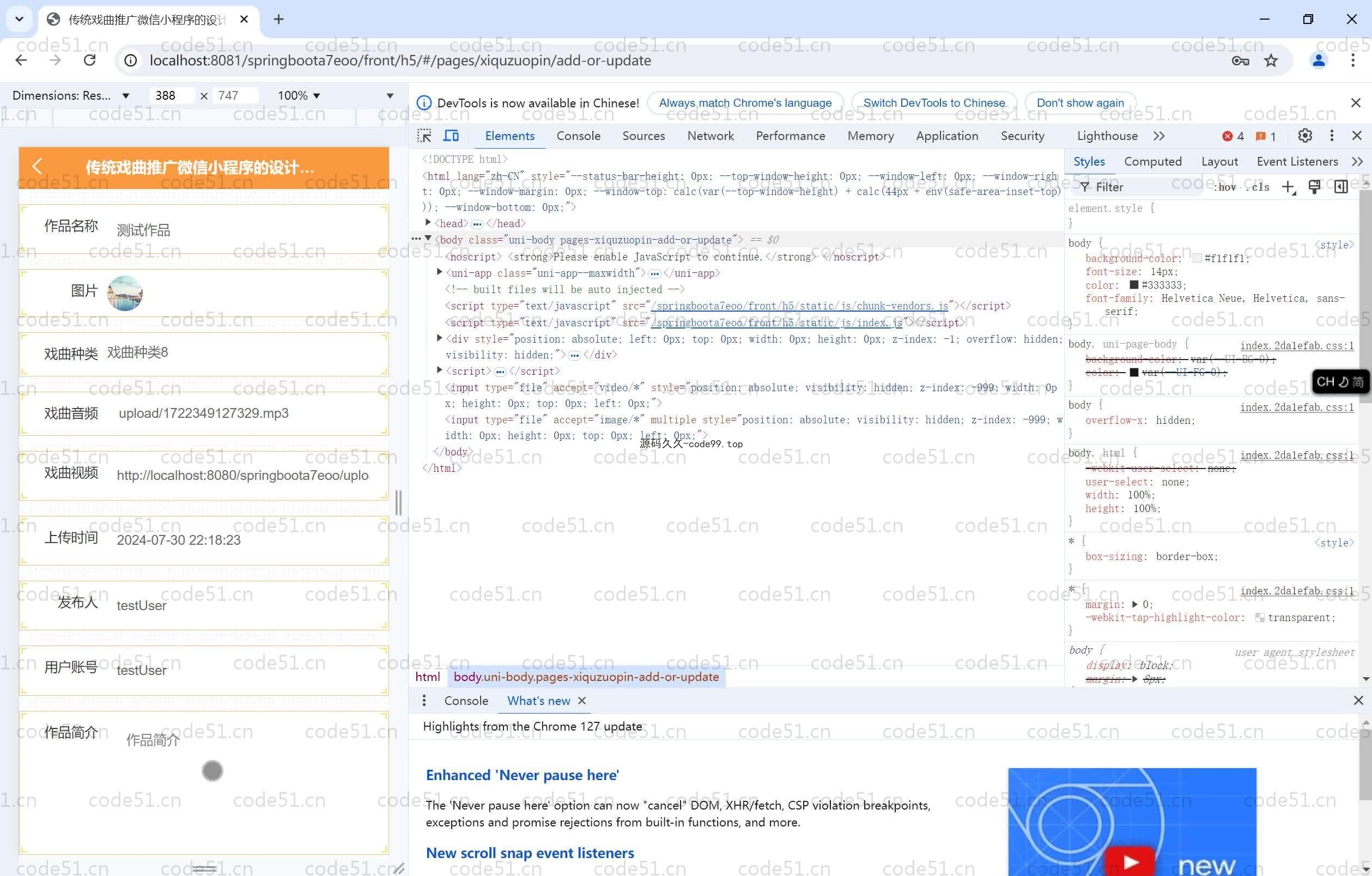
Task: Open Enhanced 'Never pause here' link
Action: tap(522, 775)
